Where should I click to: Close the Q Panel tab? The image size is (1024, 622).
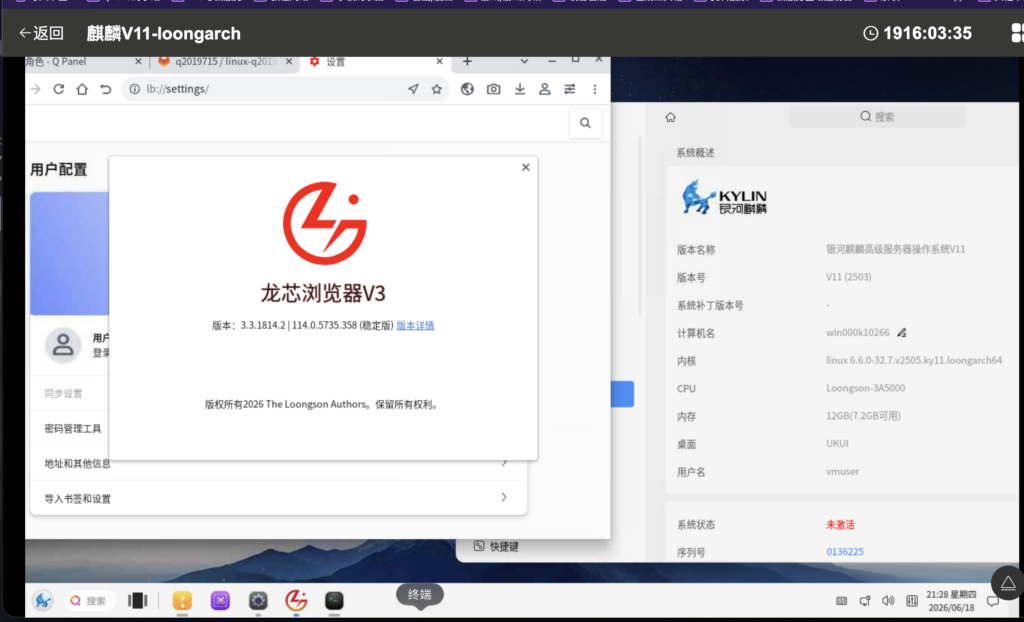pyautogui.click(x=138, y=61)
